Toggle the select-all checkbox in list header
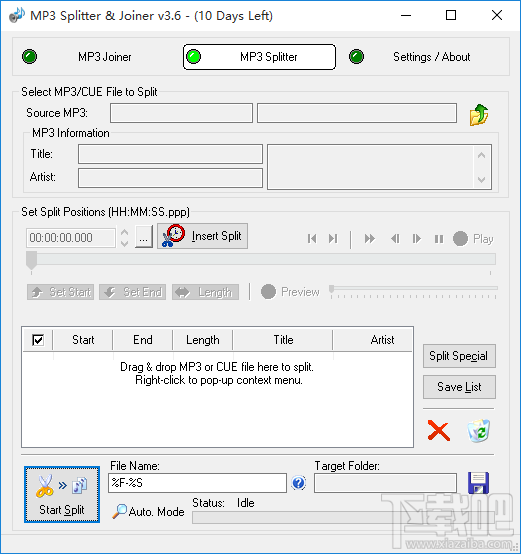The width and height of the screenshot is (521, 554). coord(38,340)
